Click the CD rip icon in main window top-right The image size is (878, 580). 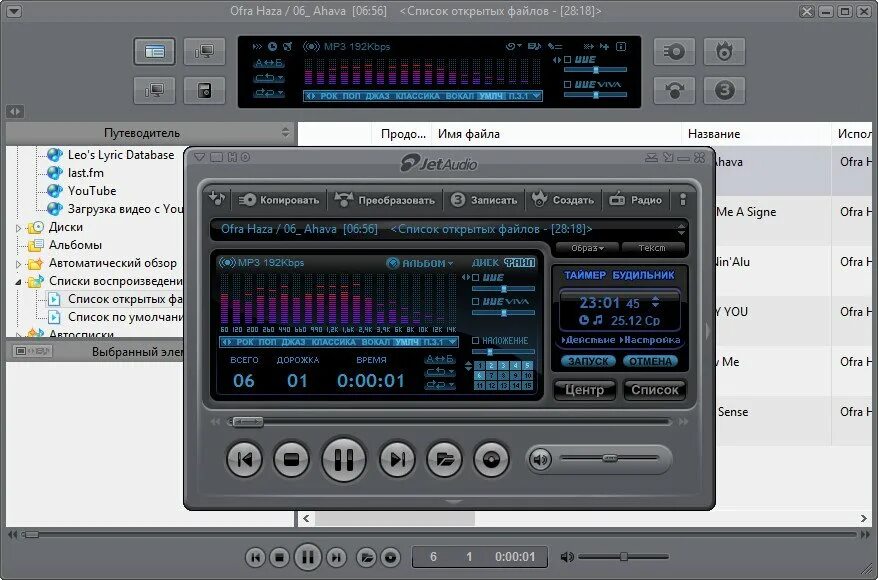coord(674,53)
